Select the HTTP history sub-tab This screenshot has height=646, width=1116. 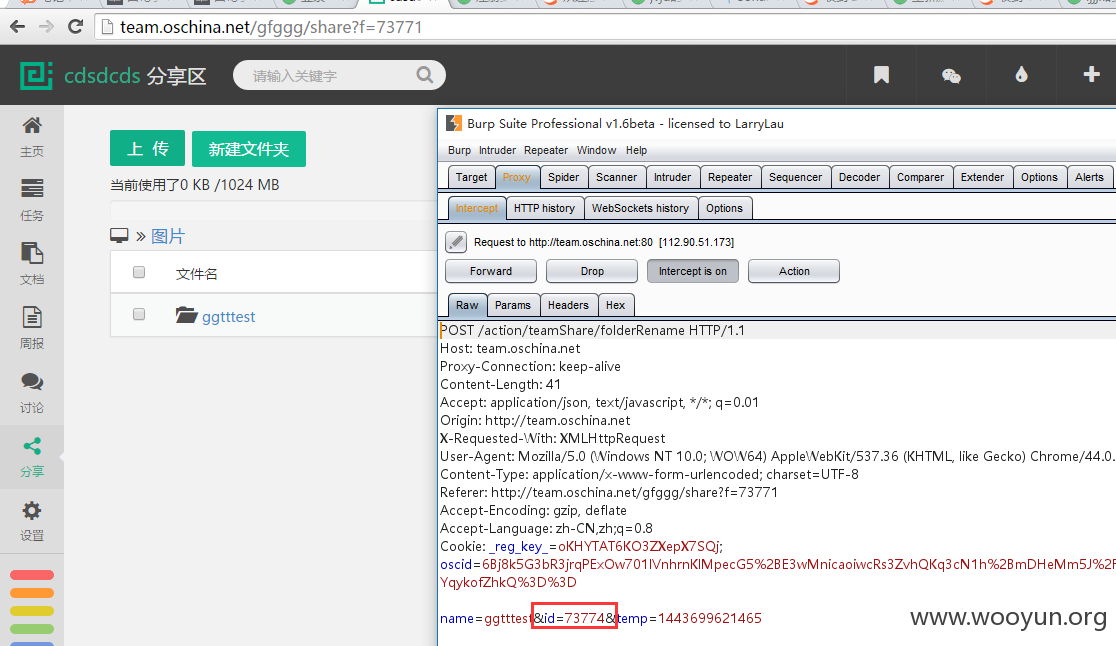pyautogui.click(x=544, y=208)
